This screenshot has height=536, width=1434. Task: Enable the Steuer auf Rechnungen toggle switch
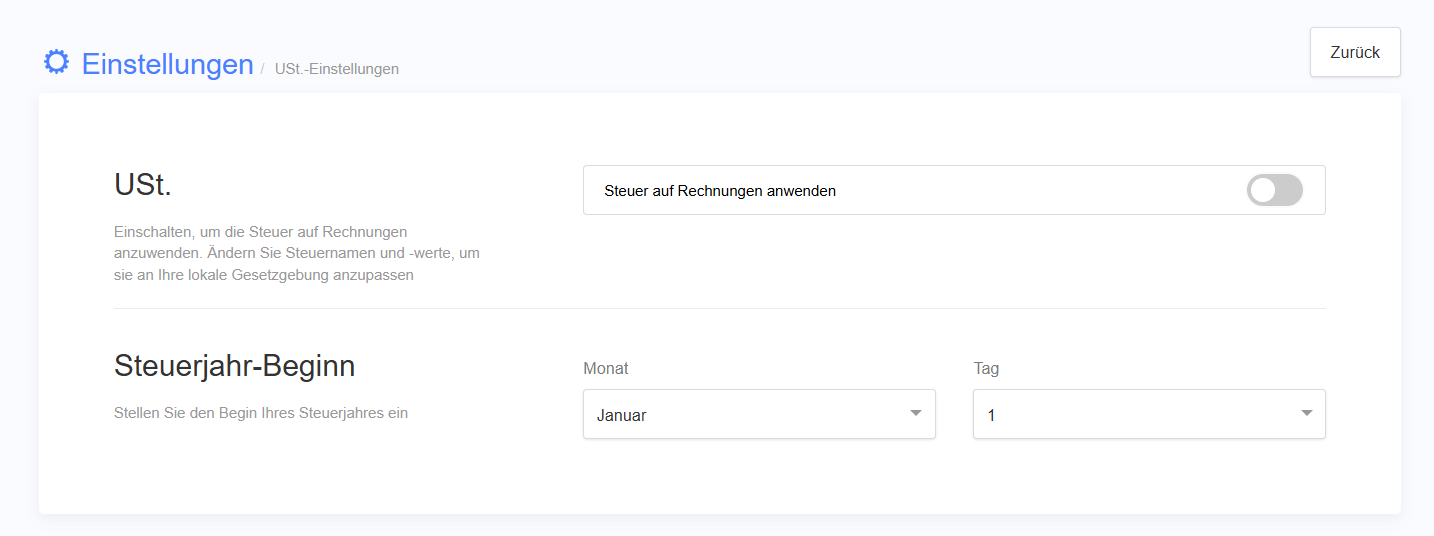click(1275, 190)
